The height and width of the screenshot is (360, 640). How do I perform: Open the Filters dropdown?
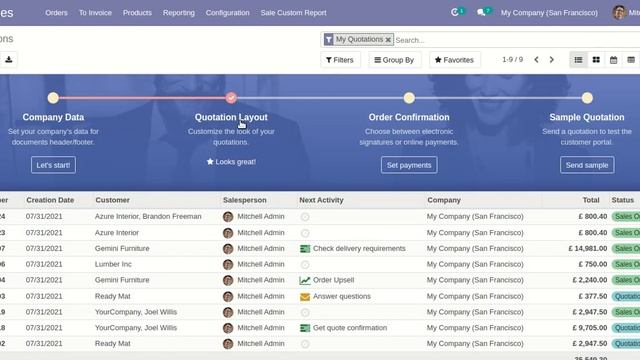tap(340, 60)
